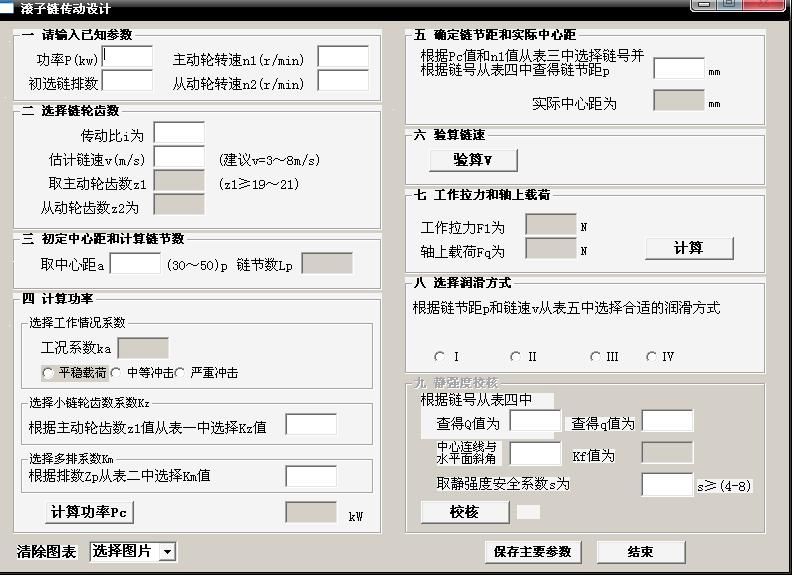Viewport: 794px width, 578px height.
Task: Select lubrication method I
Action: point(440,357)
